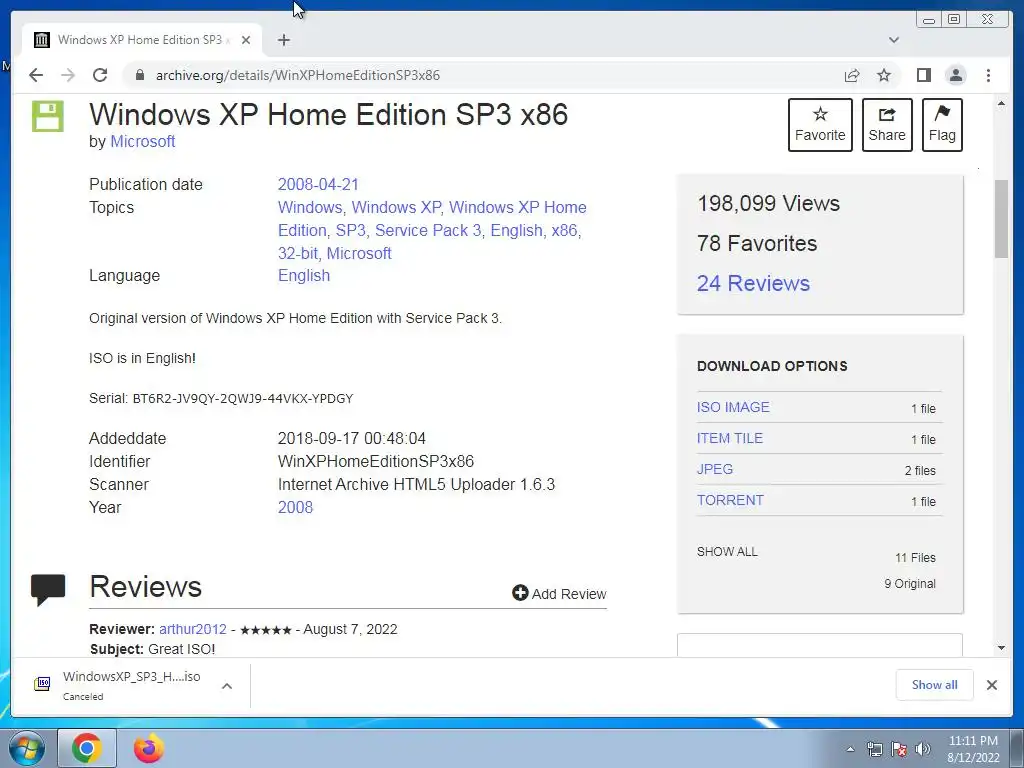Viewport: 1024px width, 768px height.
Task: Download the ISO IMAGE option
Action: tap(733, 407)
